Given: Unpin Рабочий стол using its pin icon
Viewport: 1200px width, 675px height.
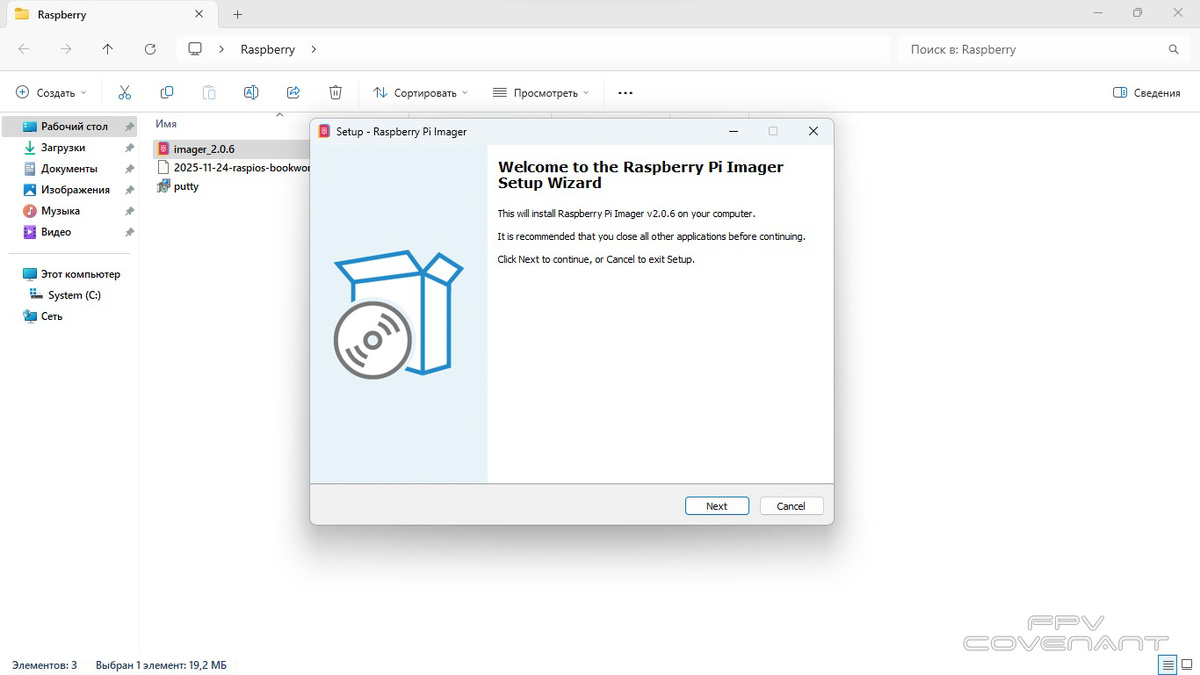Looking at the screenshot, I should coord(129,127).
